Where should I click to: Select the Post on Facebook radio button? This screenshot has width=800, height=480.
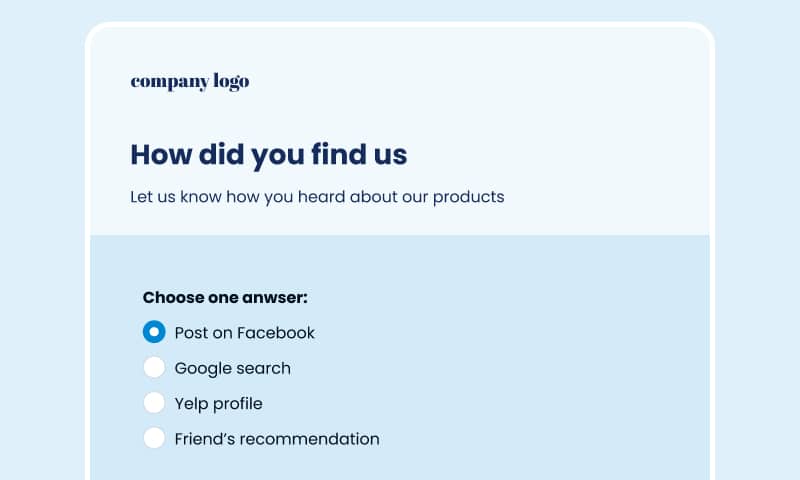pos(154,332)
